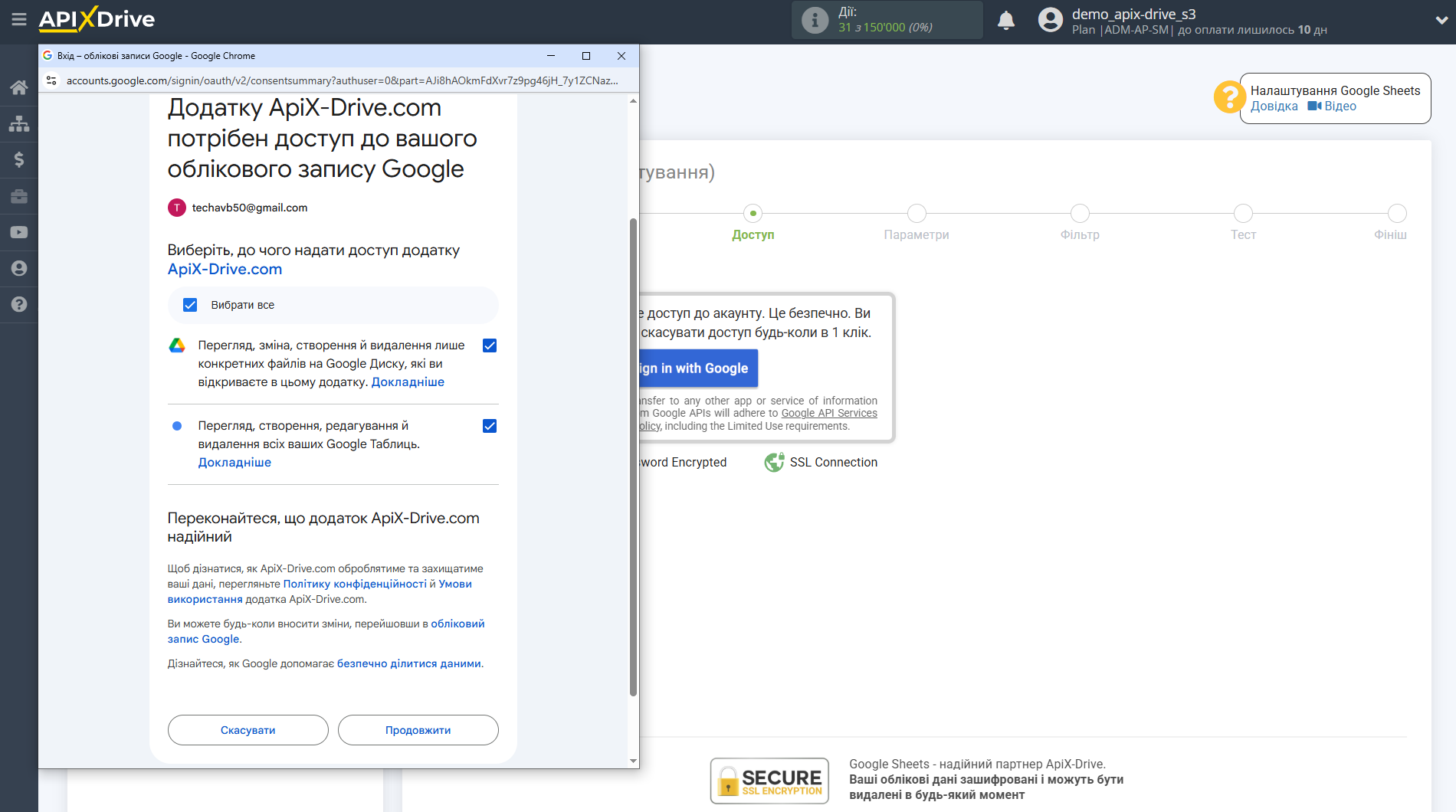Click the Sign in with Google button
The height and width of the screenshot is (812, 1456).
pyautogui.click(x=698, y=368)
